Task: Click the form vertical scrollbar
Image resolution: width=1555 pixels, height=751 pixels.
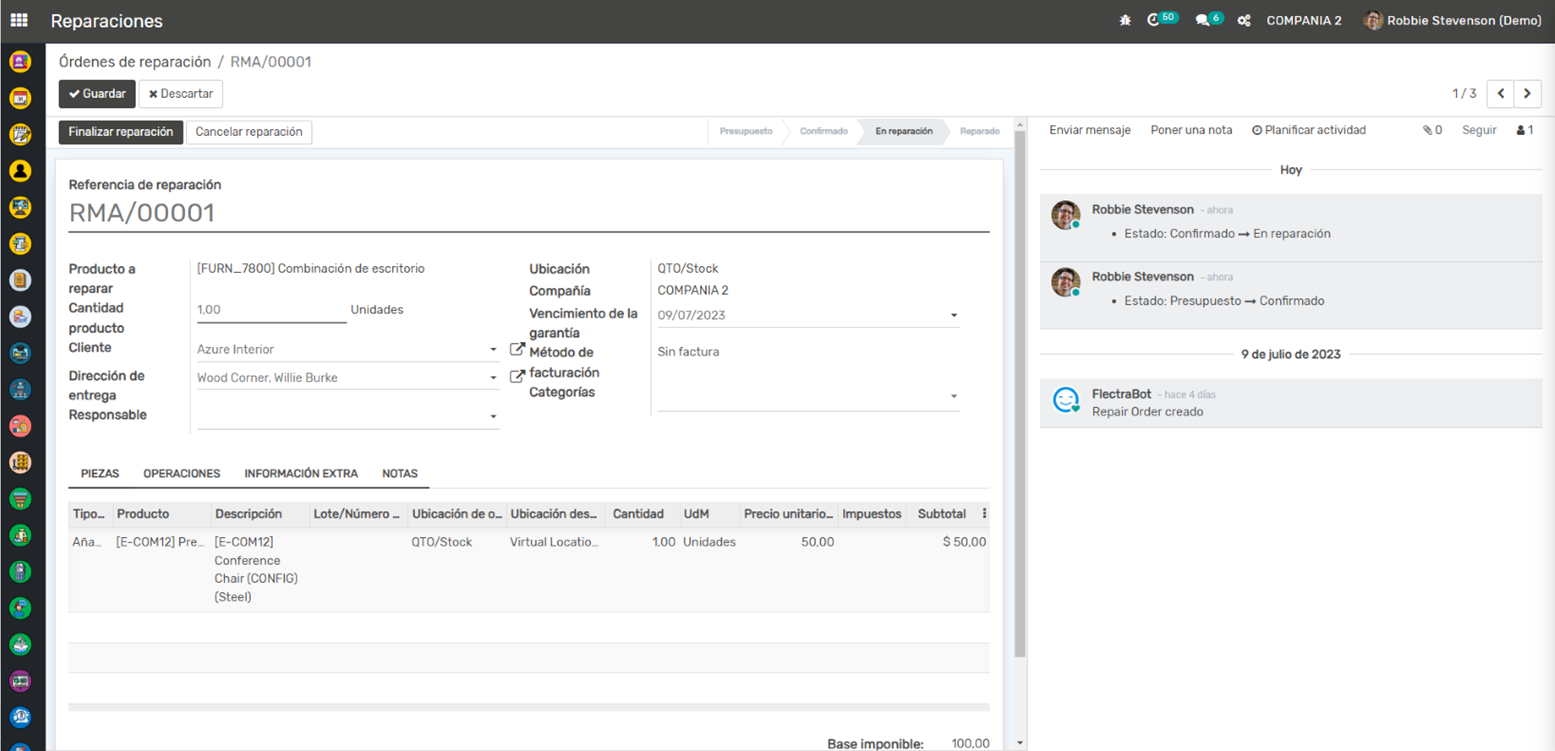Action: click(1019, 396)
